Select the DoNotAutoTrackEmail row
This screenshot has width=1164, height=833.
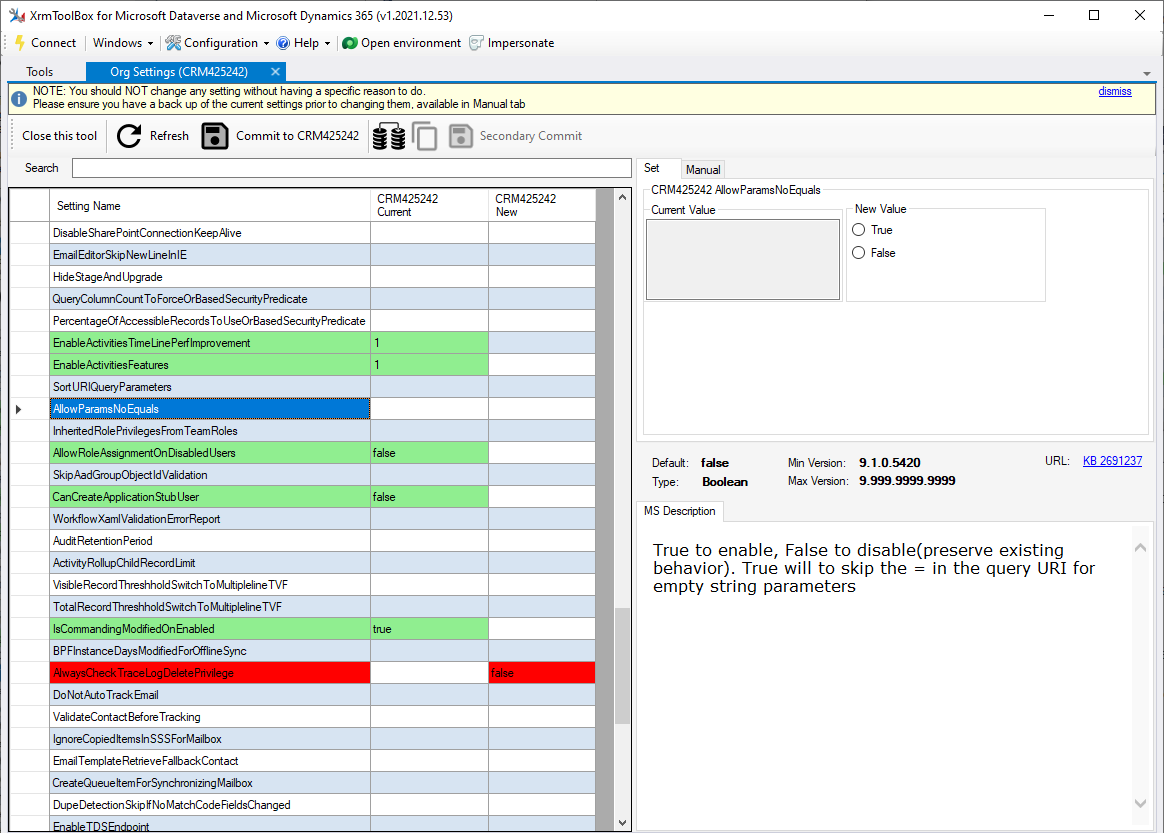pos(302,695)
